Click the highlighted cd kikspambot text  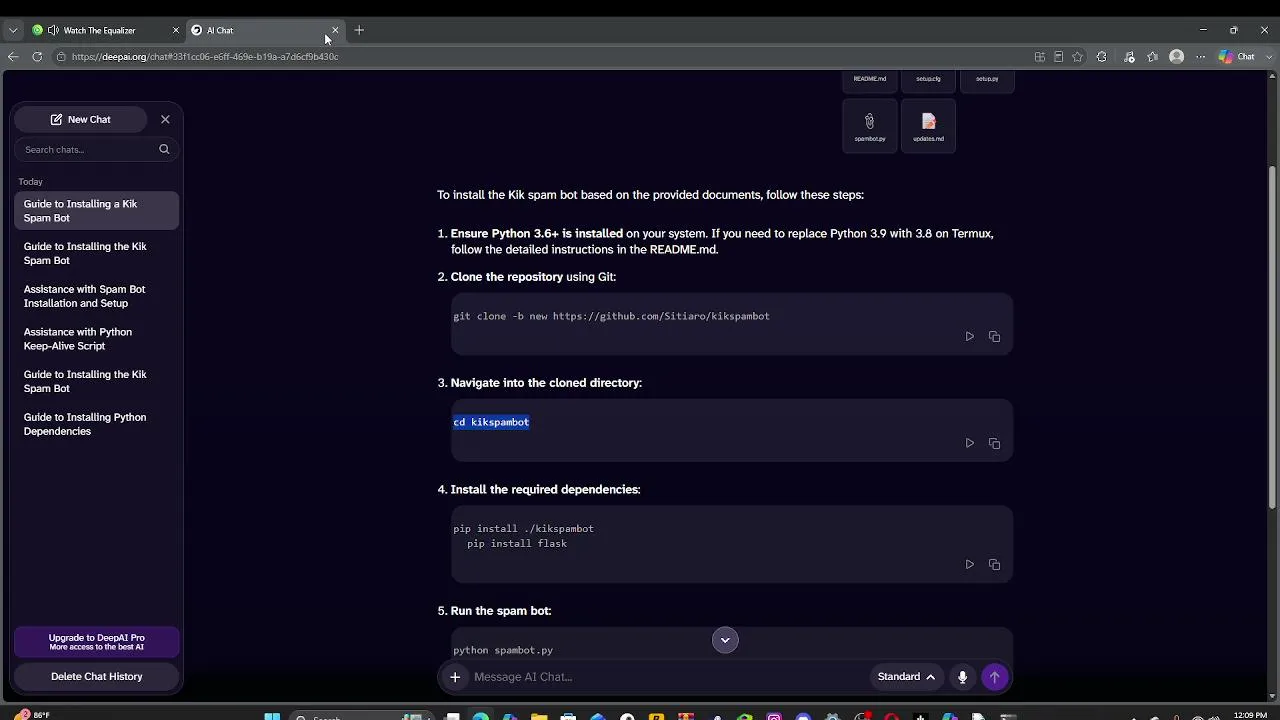point(491,422)
